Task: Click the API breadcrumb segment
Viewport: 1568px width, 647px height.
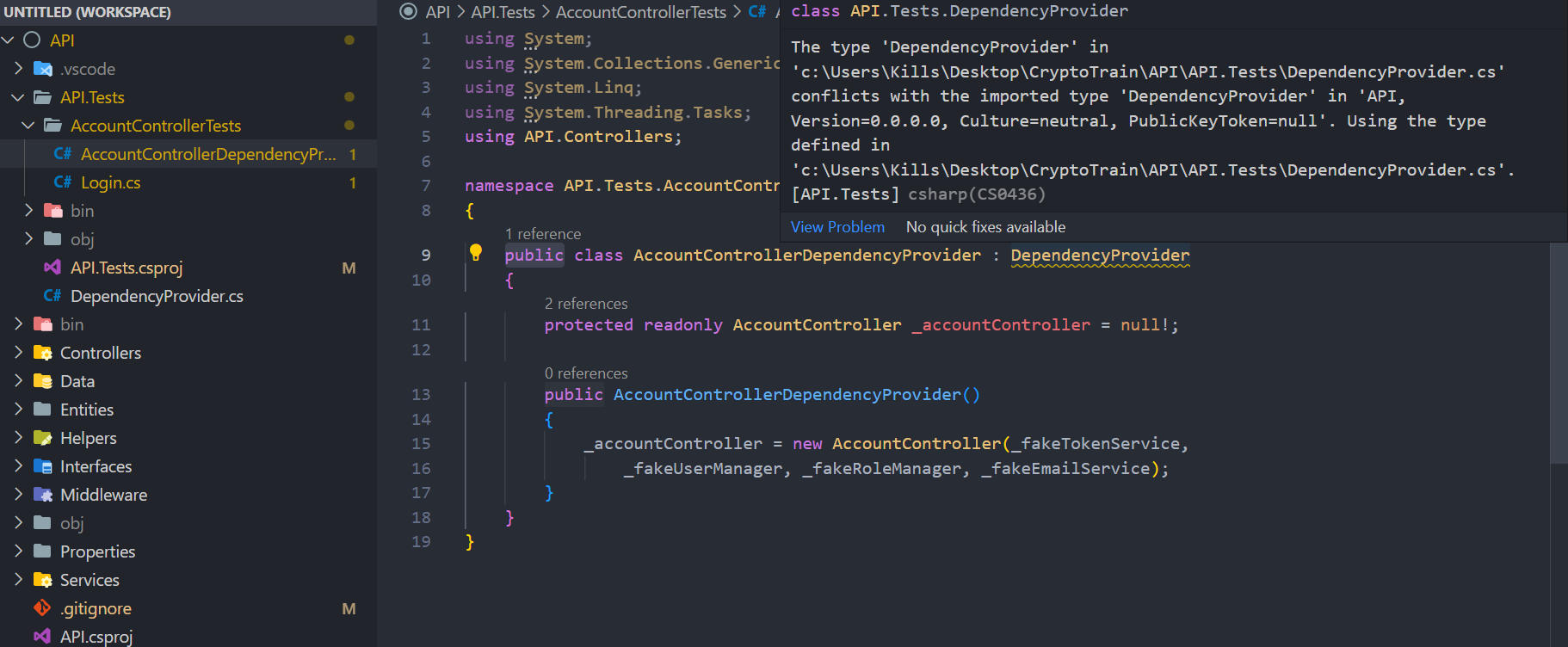Action: (x=437, y=12)
